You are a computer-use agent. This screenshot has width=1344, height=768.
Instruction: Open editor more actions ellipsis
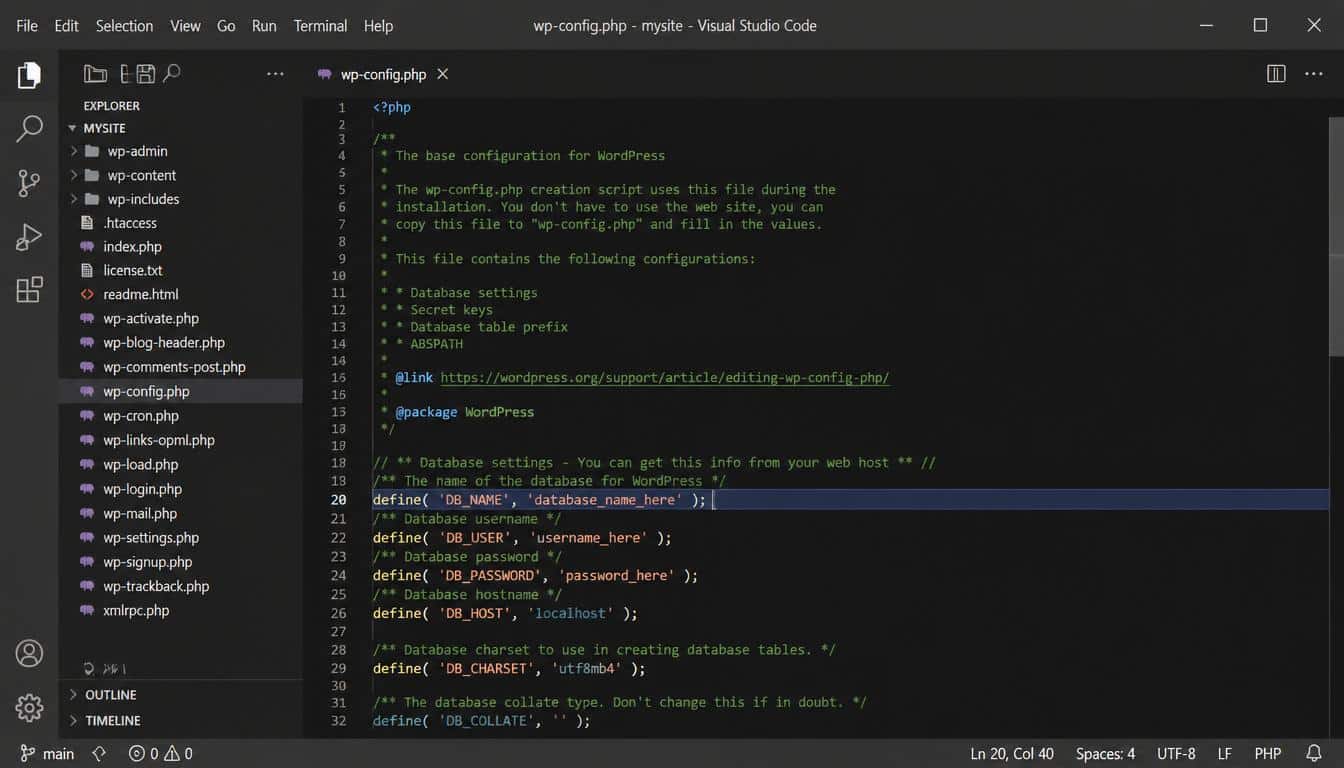(x=1314, y=74)
